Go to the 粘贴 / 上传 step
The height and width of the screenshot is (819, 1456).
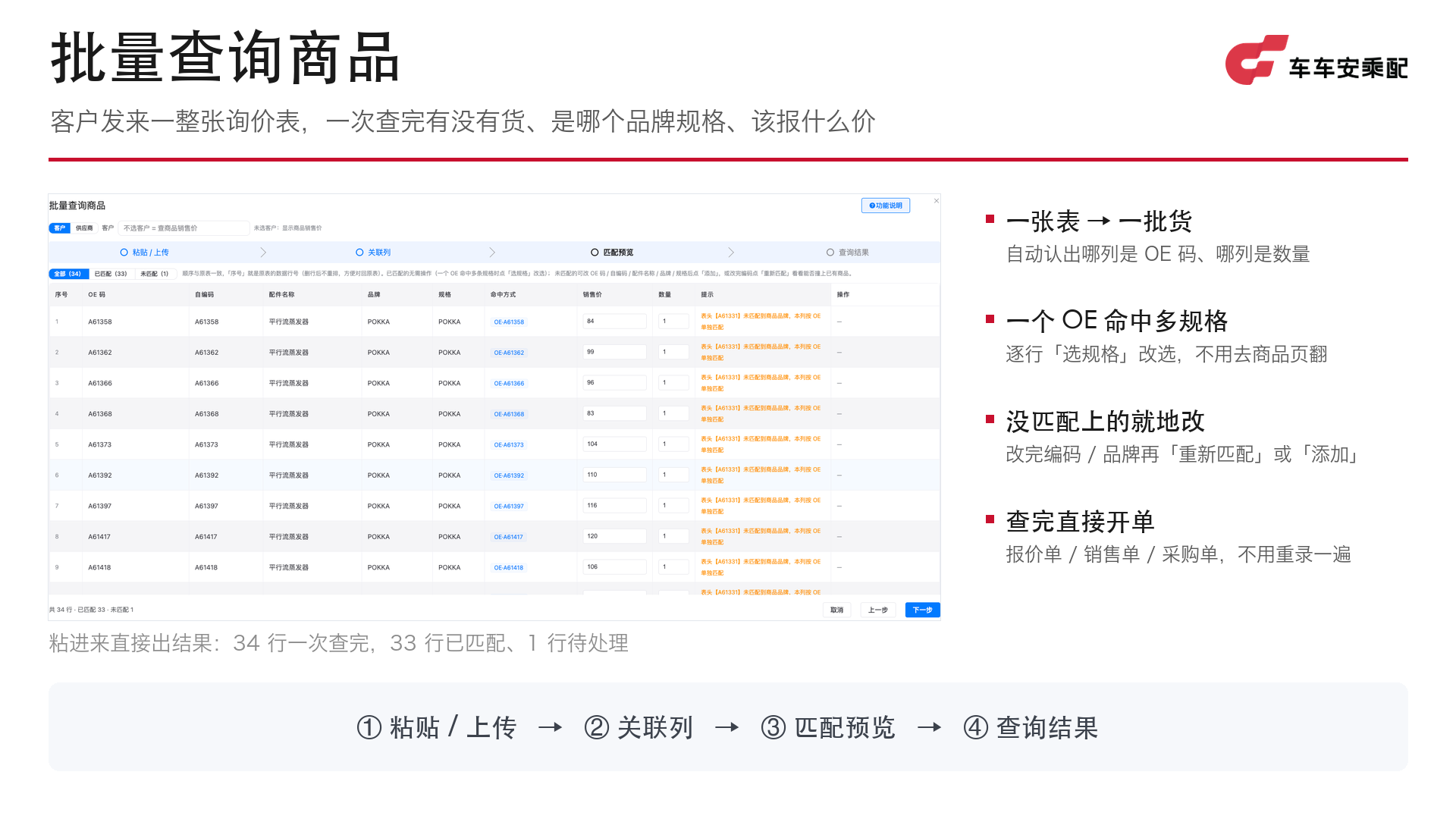point(144,253)
